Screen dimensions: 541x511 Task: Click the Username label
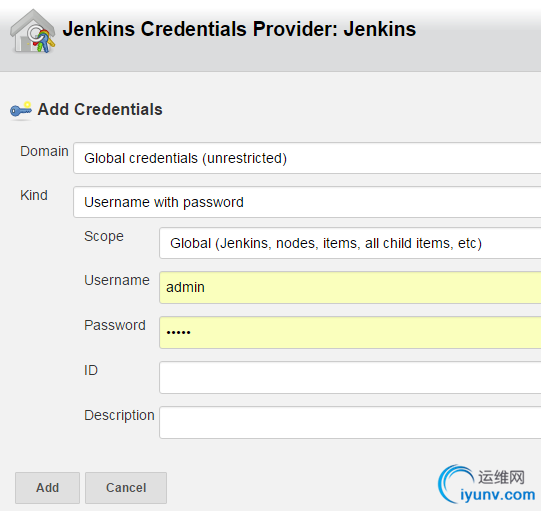pyautogui.click(x=117, y=280)
